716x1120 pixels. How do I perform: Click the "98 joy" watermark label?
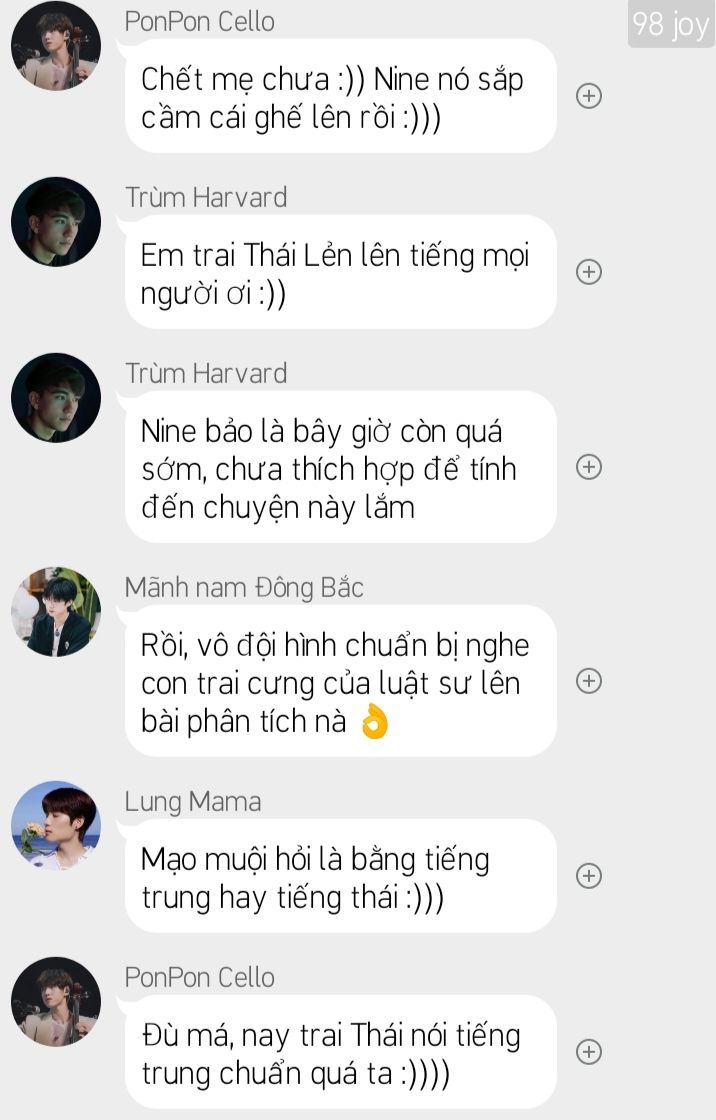click(671, 24)
